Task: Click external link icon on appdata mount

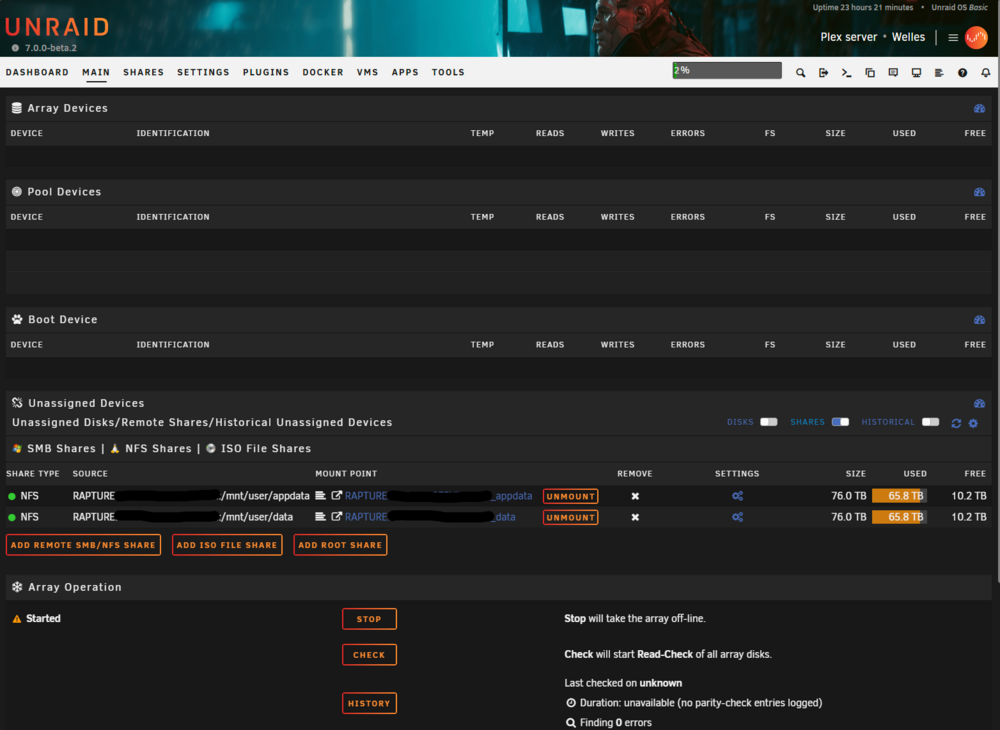Action: tap(336, 495)
